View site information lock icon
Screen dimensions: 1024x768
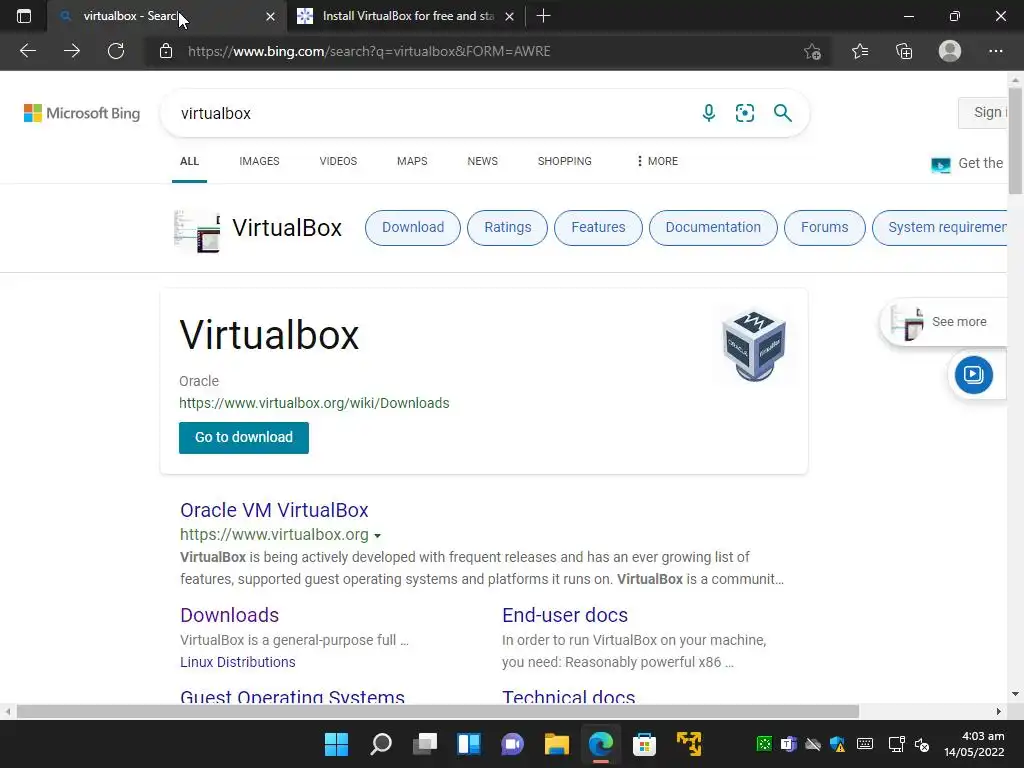pyautogui.click(x=166, y=51)
